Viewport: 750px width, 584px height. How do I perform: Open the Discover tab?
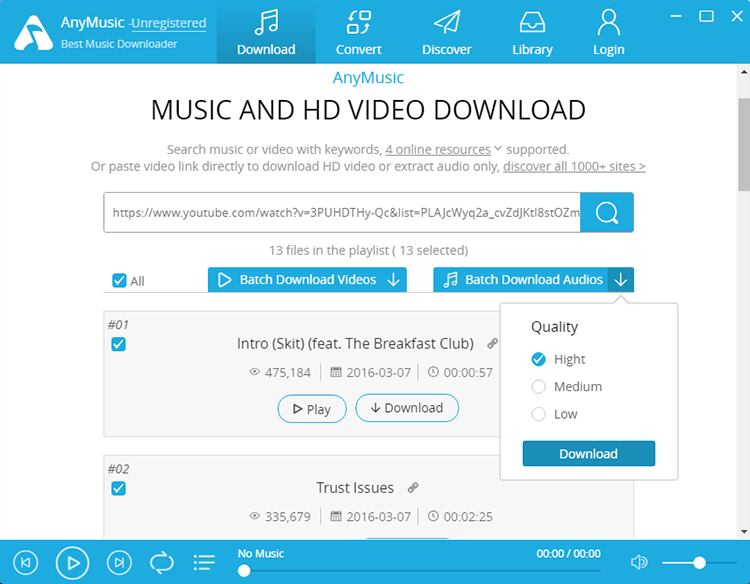click(447, 32)
